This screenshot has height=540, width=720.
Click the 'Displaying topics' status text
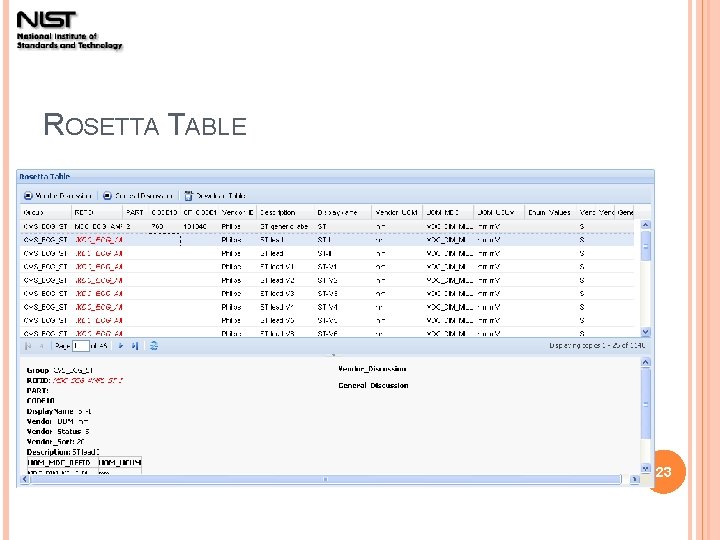pyautogui.click(x=597, y=345)
